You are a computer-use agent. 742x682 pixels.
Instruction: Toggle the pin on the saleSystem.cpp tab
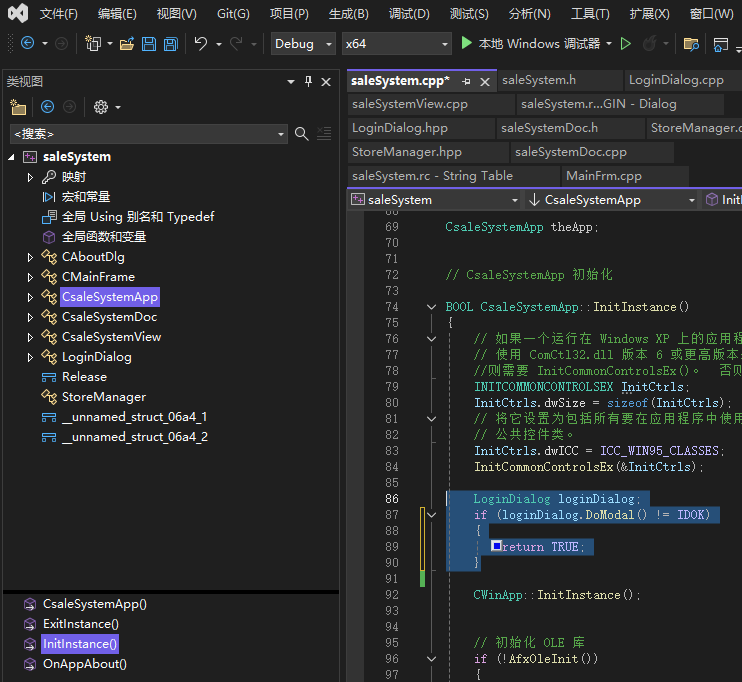466,81
